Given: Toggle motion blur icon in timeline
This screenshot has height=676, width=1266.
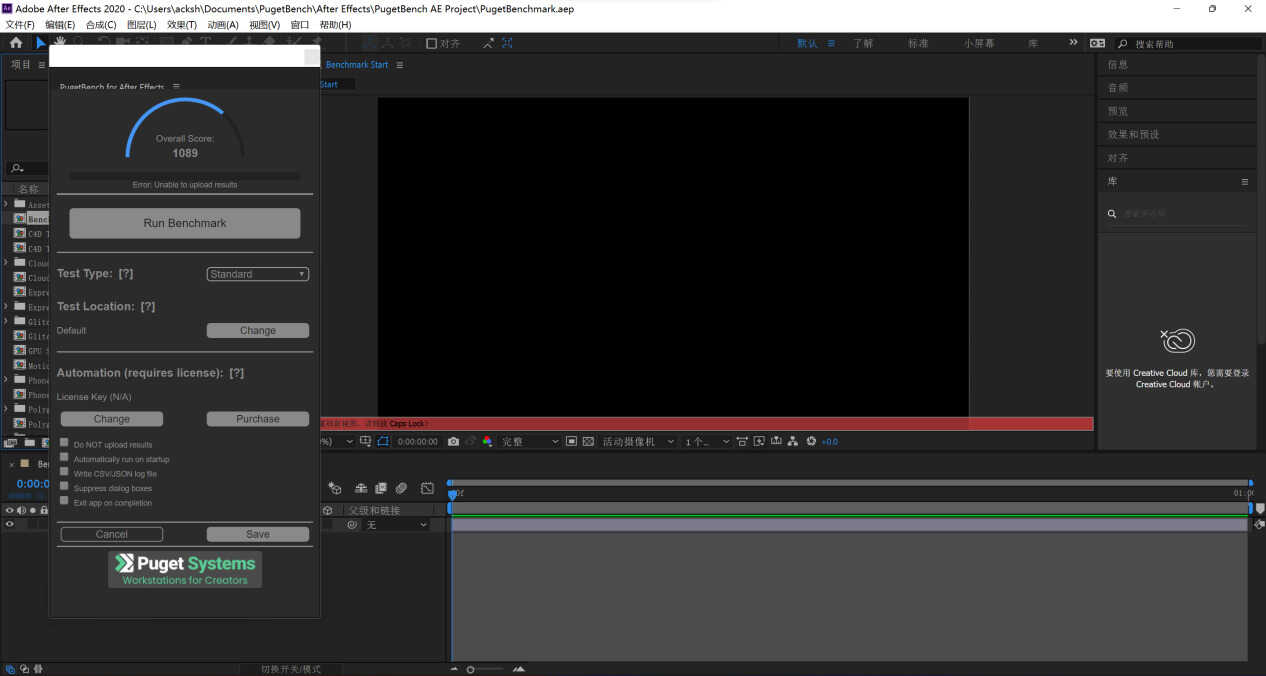Looking at the screenshot, I should pos(401,488).
